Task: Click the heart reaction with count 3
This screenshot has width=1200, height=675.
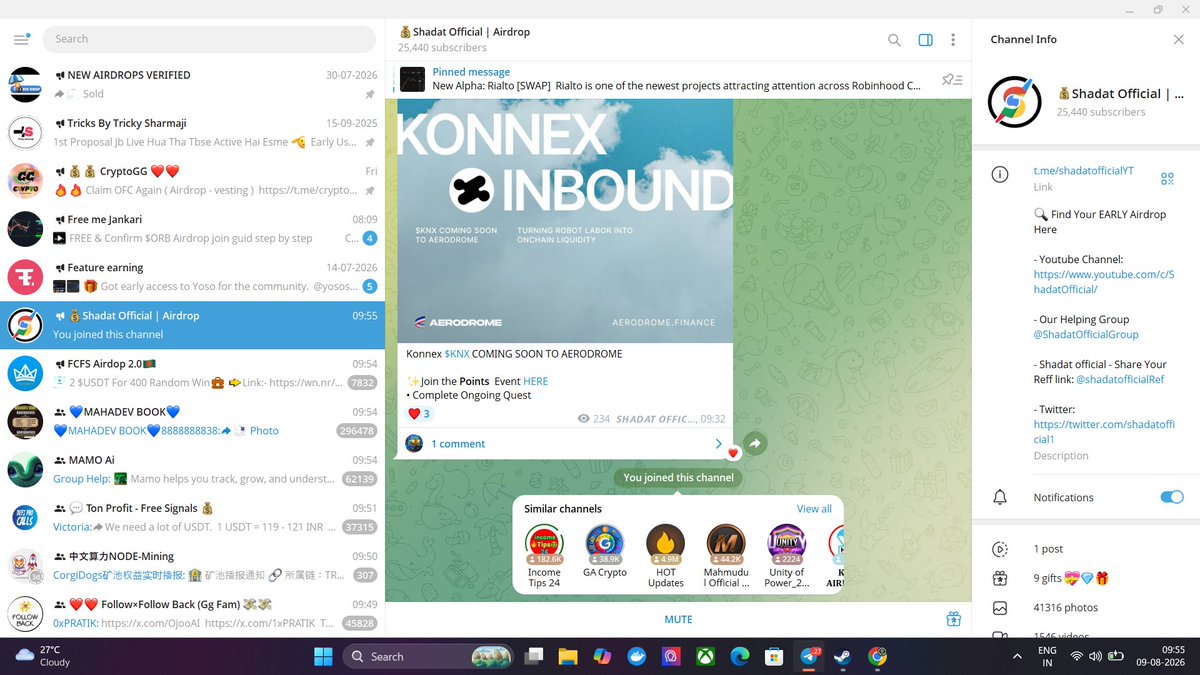Action: point(419,414)
